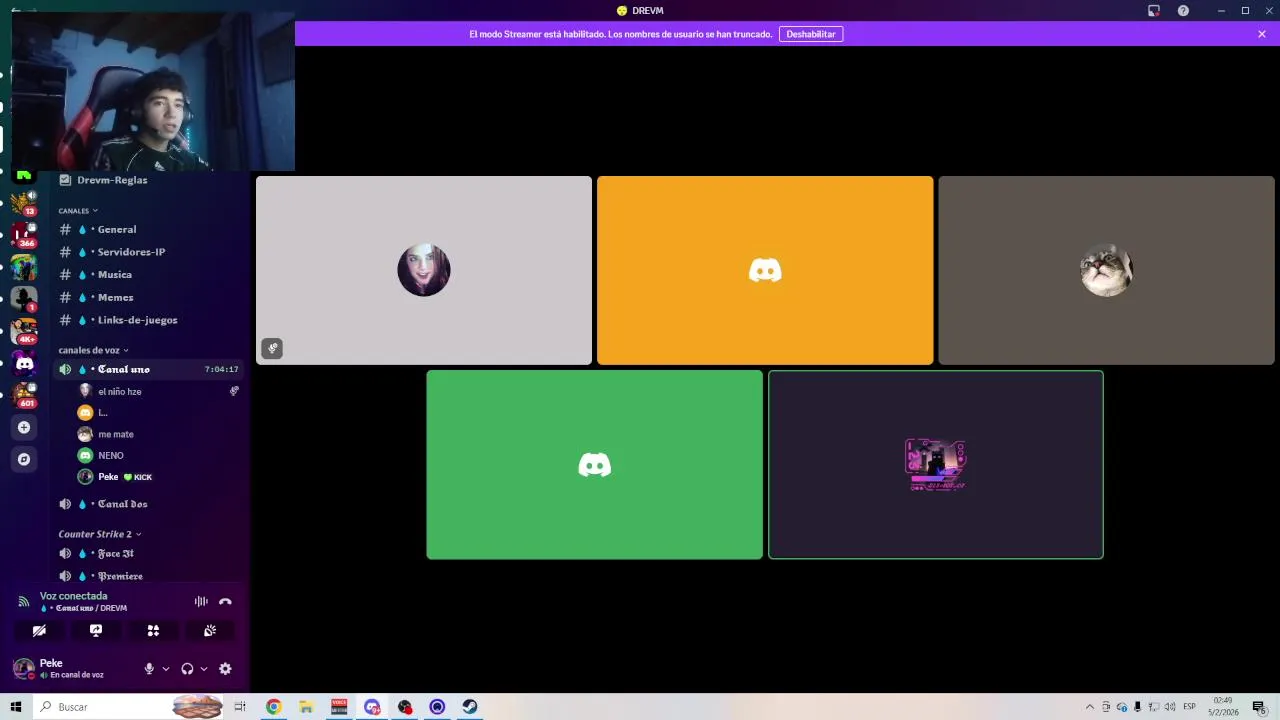Open Discover servers compass icon

coord(24,459)
